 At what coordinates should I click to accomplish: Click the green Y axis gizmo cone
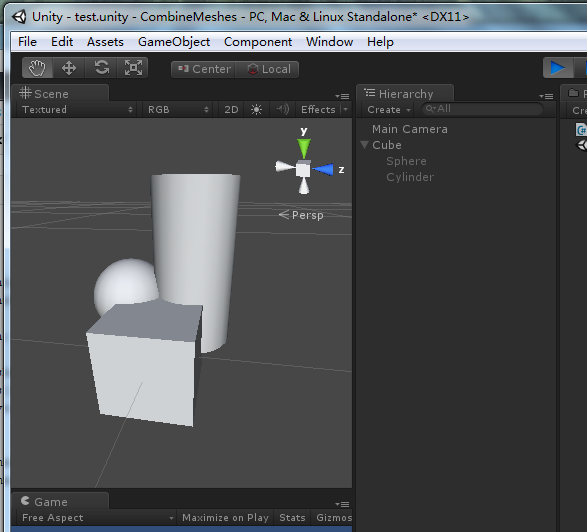click(x=304, y=148)
